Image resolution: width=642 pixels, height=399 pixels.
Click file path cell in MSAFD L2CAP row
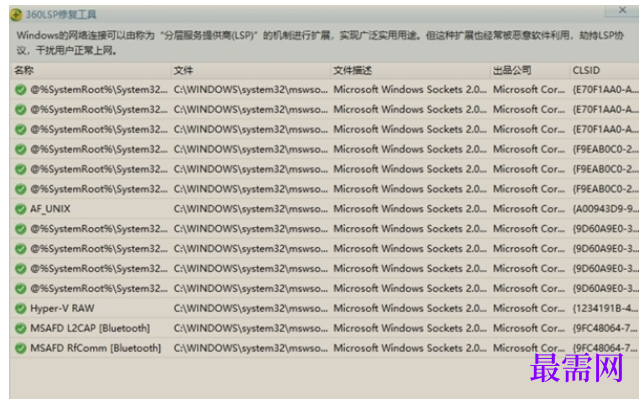251,328
